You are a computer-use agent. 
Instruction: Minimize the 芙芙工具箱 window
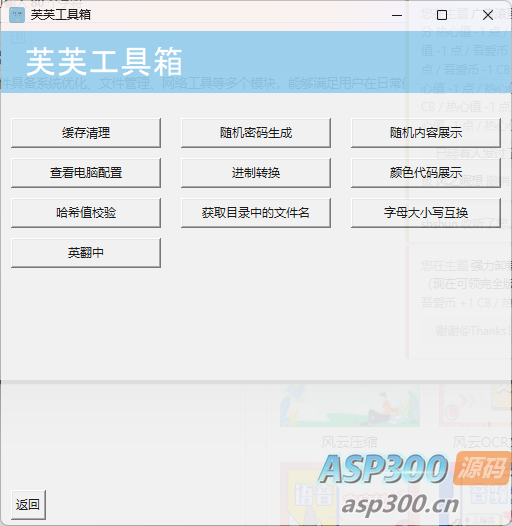(397, 15)
